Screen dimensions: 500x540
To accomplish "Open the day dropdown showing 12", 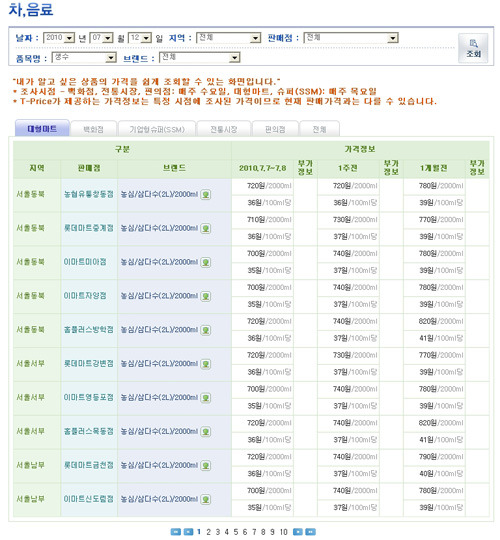I will tap(140, 38).
